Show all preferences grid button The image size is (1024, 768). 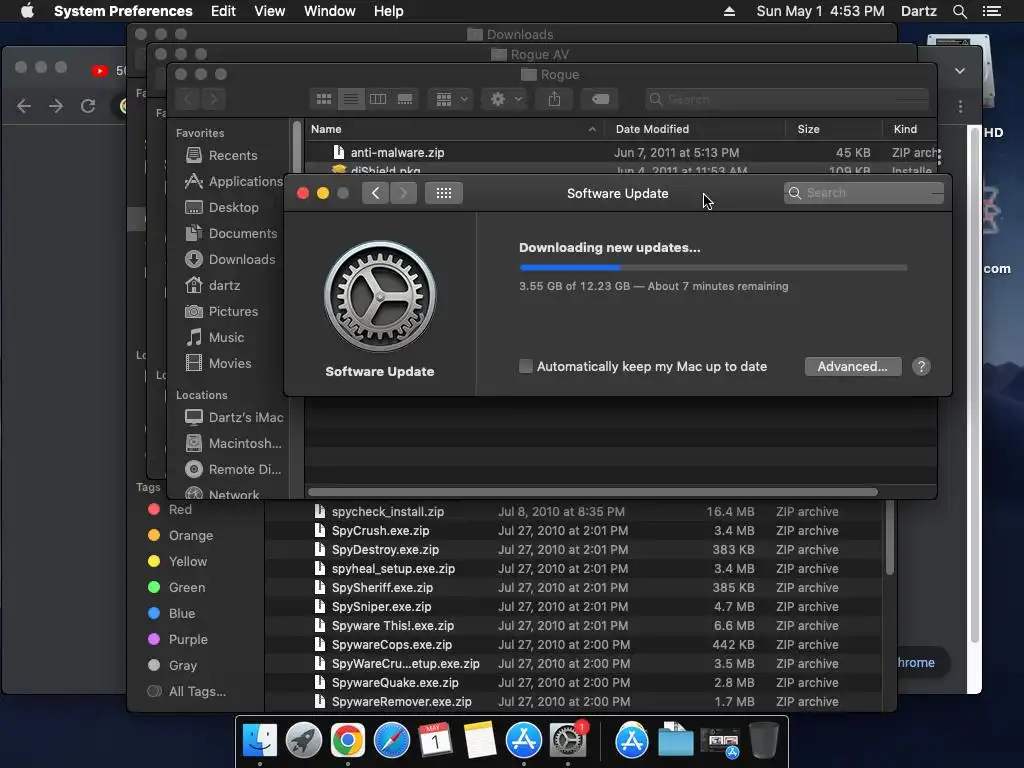pos(443,193)
